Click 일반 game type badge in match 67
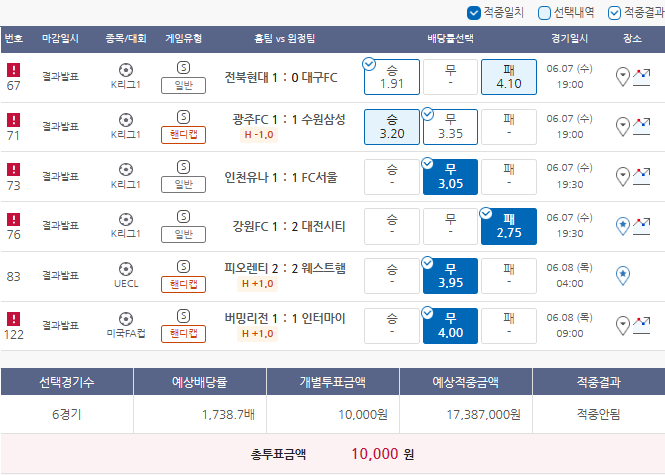 183,85
